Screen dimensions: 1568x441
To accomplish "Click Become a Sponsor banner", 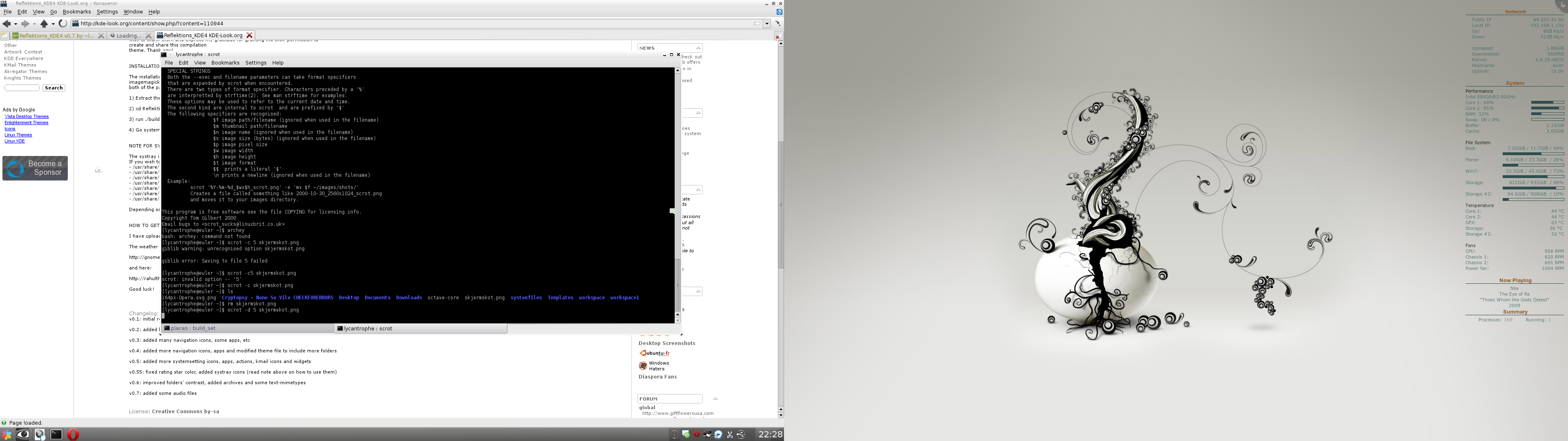I will point(35,168).
